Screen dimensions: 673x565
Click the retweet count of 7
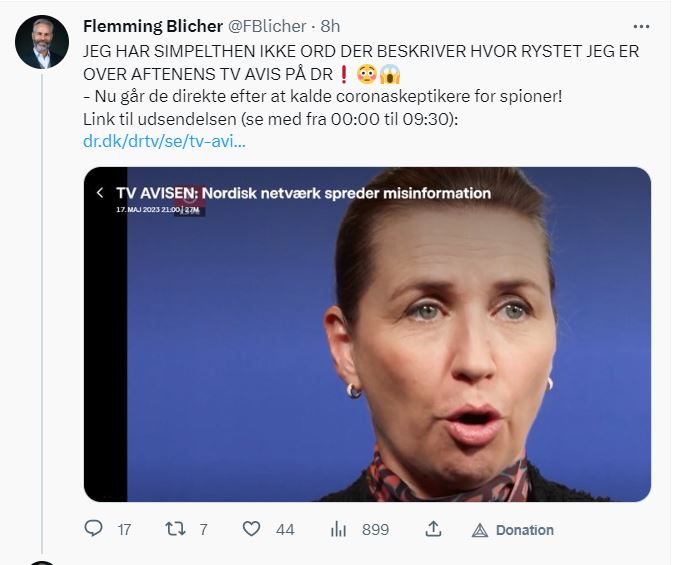tap(203, 530)
